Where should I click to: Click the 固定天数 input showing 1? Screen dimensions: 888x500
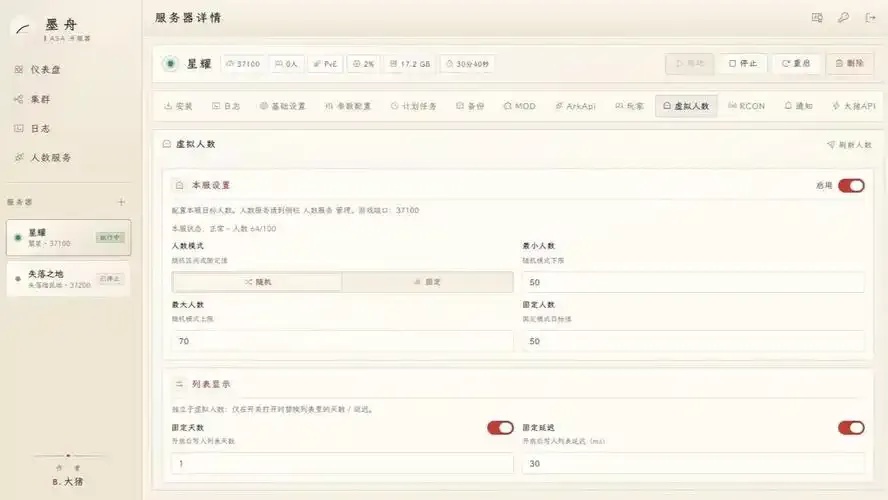coord(343,463)
